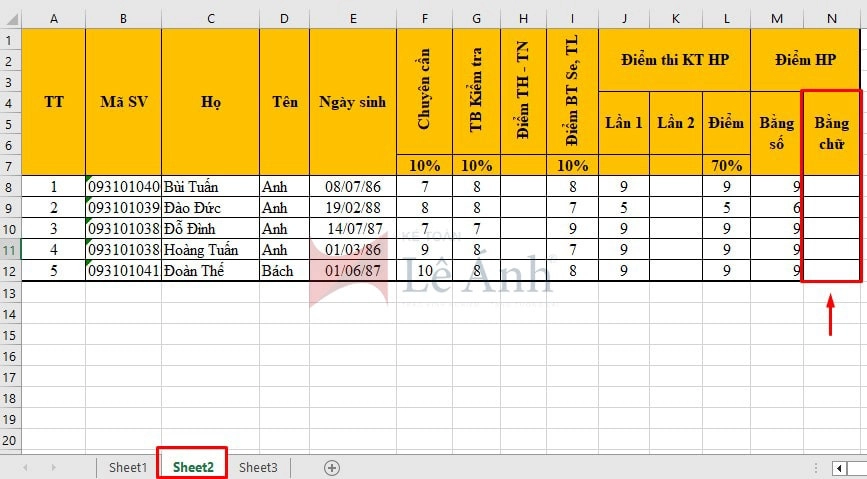Select the 'Điểm thi KT HP' merged cell
The height and width of the screenshot is (479, 867).
674,60
